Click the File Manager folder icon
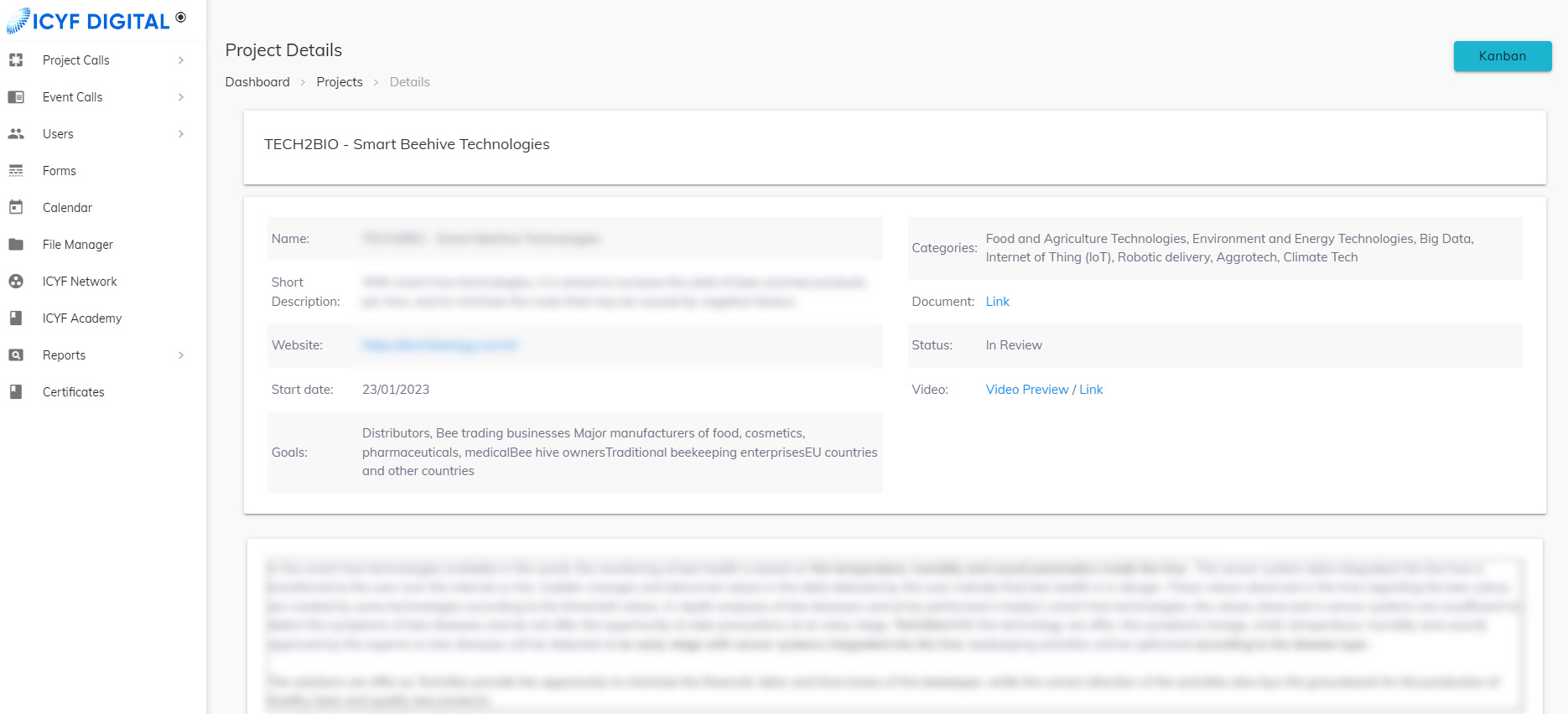The image size is (1568, 714). pos(16,245)
